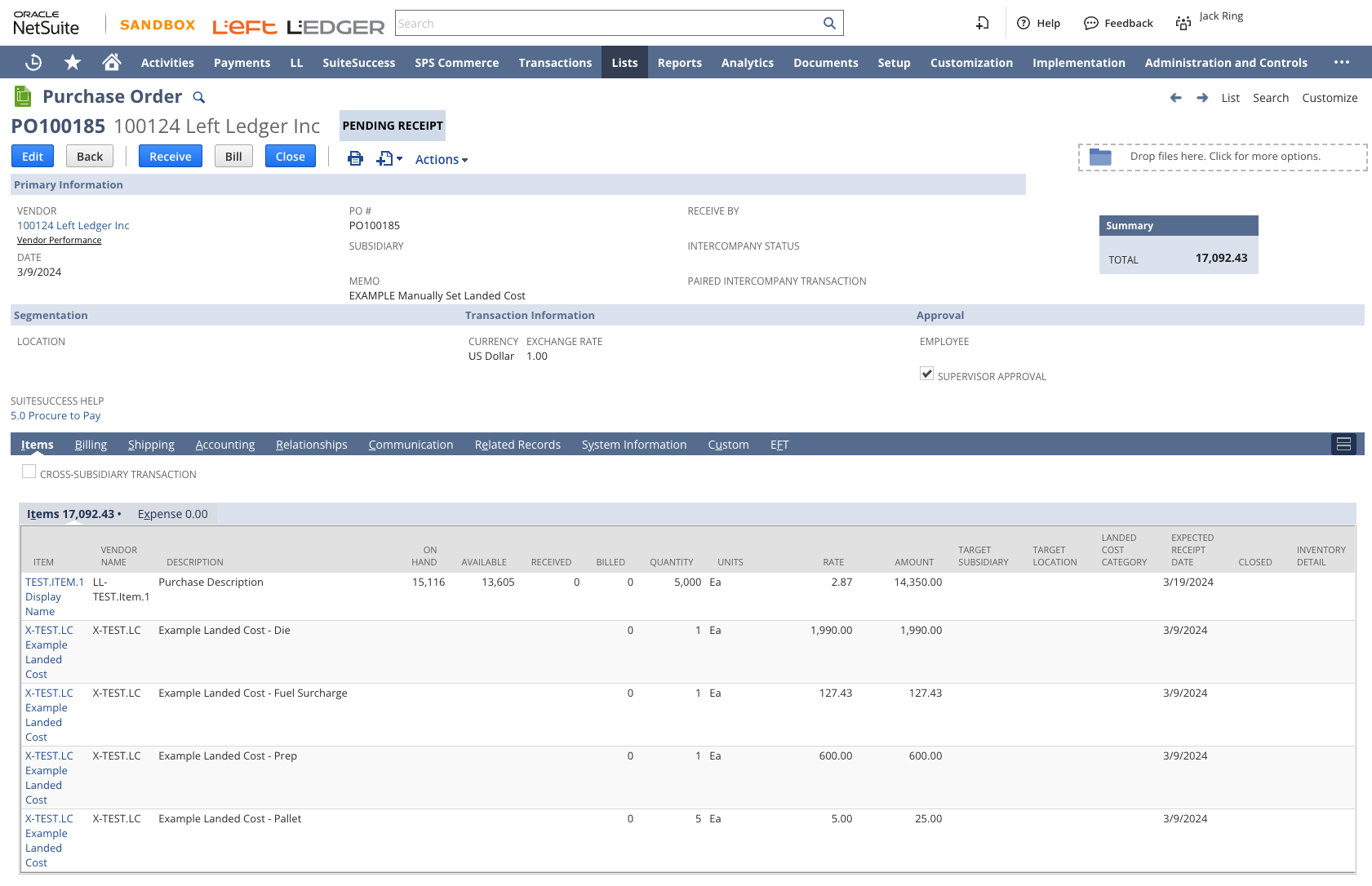The height and width of the screenshot is (886, 1372).
Task: Click the search magnifier in global search
Action: tap(829, 23)
